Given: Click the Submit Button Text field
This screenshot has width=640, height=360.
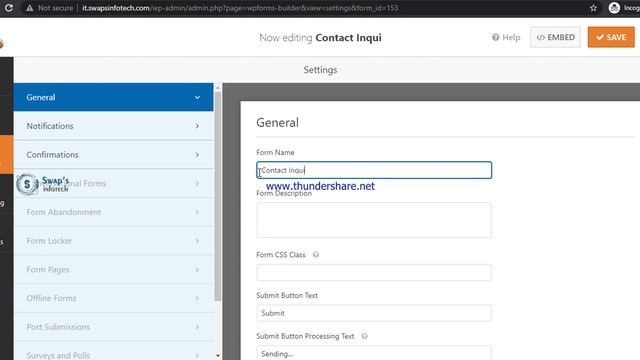Looking at the screenshot, I should click(x=374, y=313).
